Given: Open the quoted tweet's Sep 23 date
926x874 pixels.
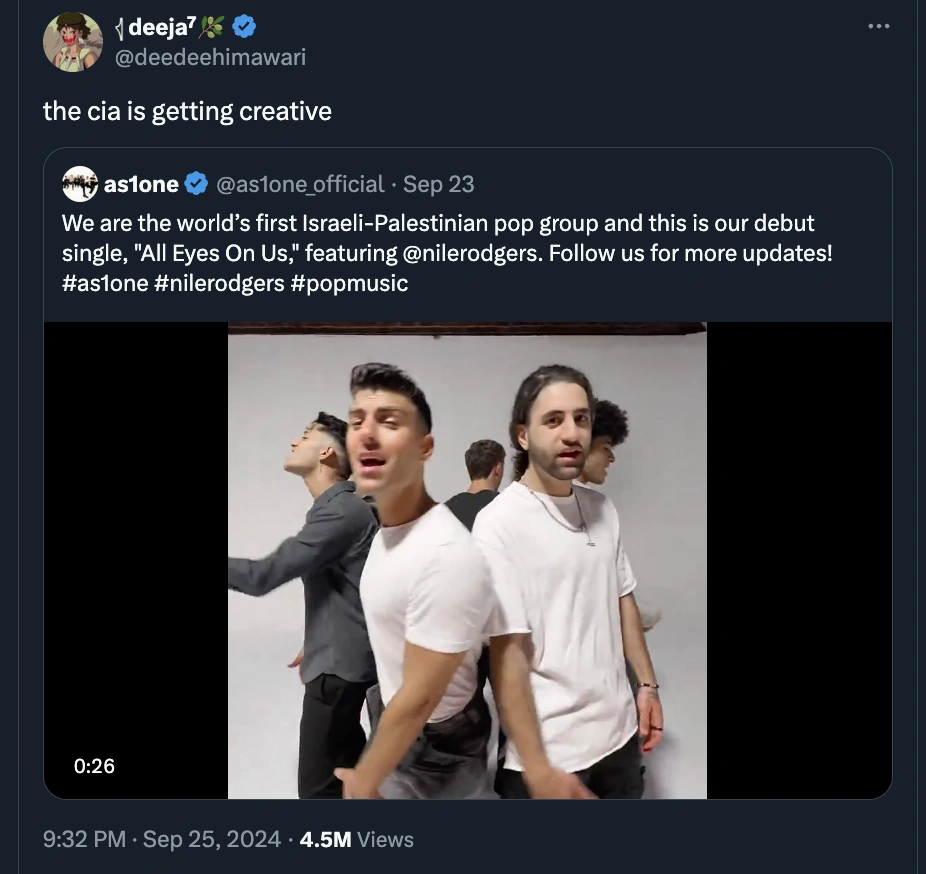Looking at the screenshot, I should (439, 184).
